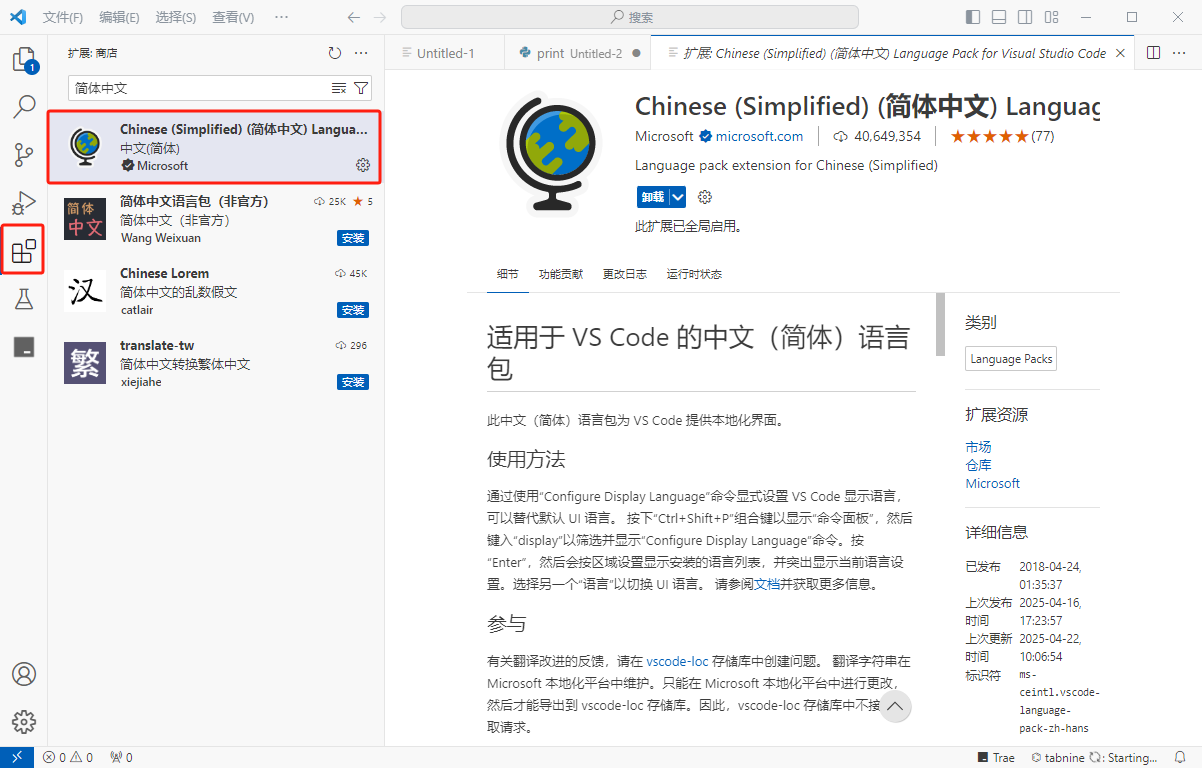Split the editor to the right

pyautogui.click(x=1153, y=53)
